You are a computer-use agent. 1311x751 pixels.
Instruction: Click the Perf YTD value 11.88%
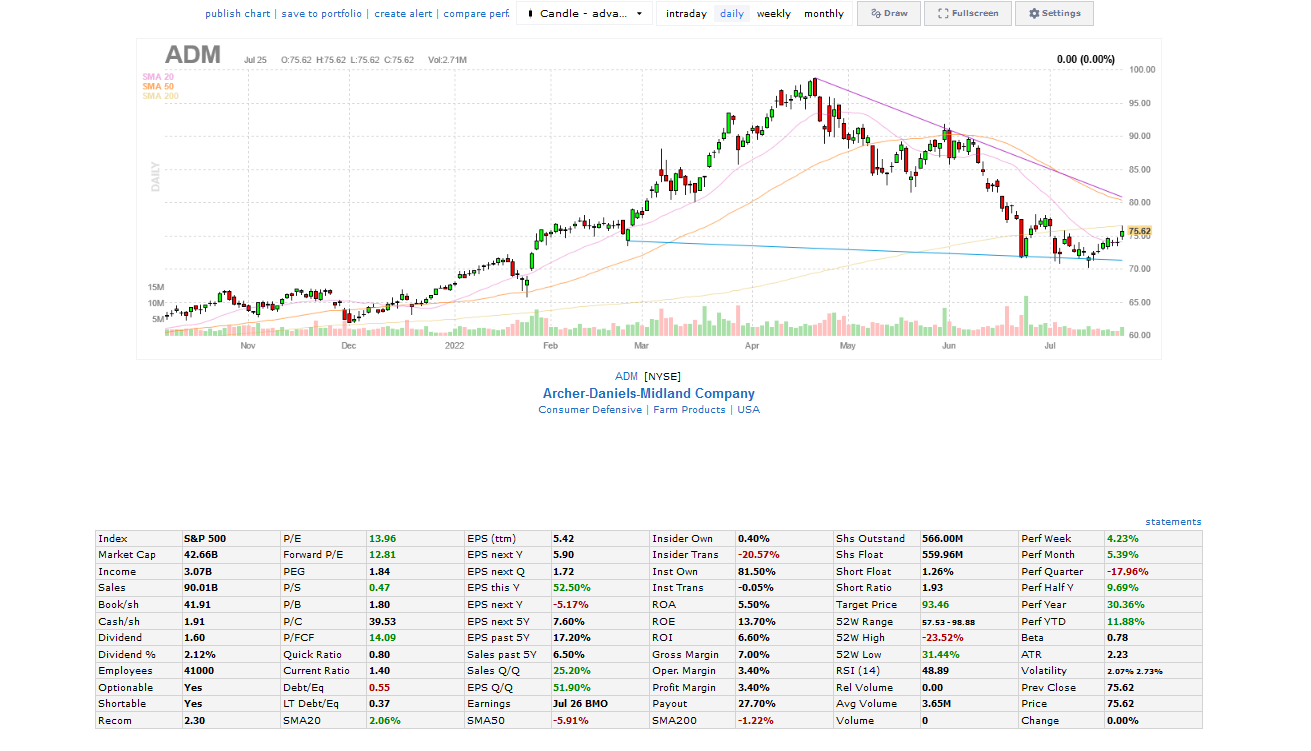click(1124, 621)
